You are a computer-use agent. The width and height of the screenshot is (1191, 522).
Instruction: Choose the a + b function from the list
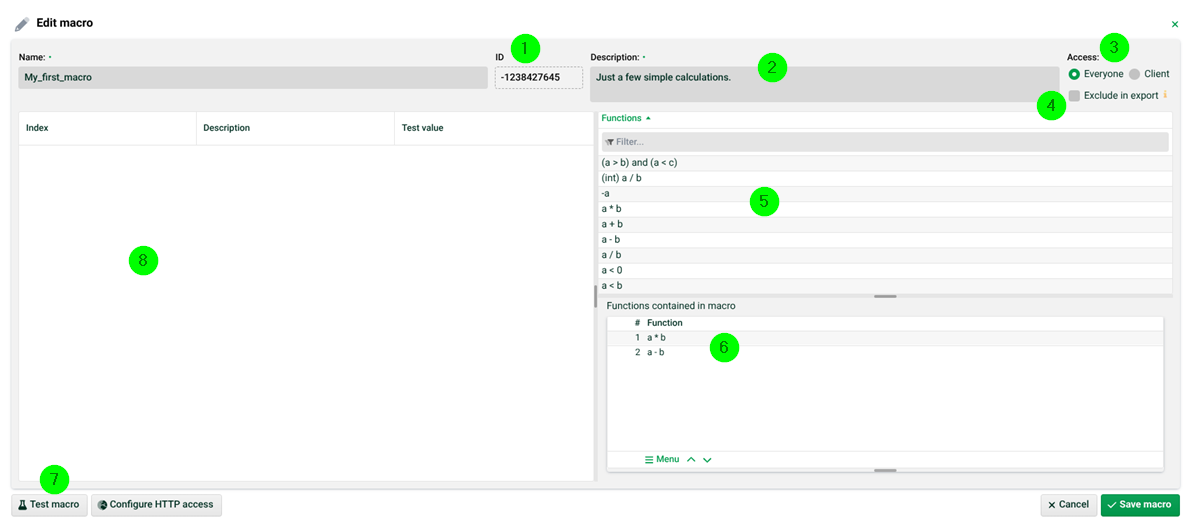pos(612,224)
